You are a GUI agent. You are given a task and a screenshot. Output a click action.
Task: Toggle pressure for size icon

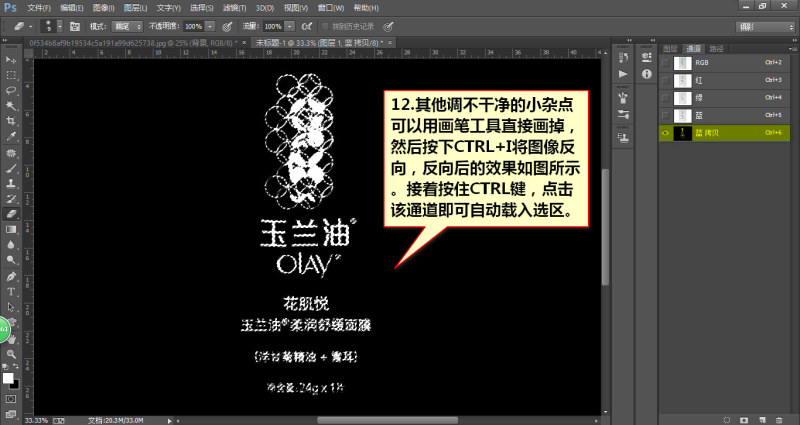click(388, 26)
